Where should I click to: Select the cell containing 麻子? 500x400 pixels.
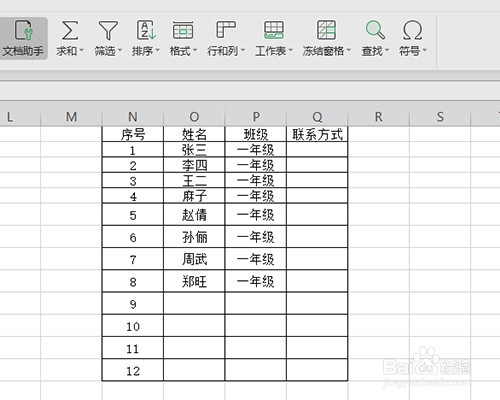coord(194,196)
